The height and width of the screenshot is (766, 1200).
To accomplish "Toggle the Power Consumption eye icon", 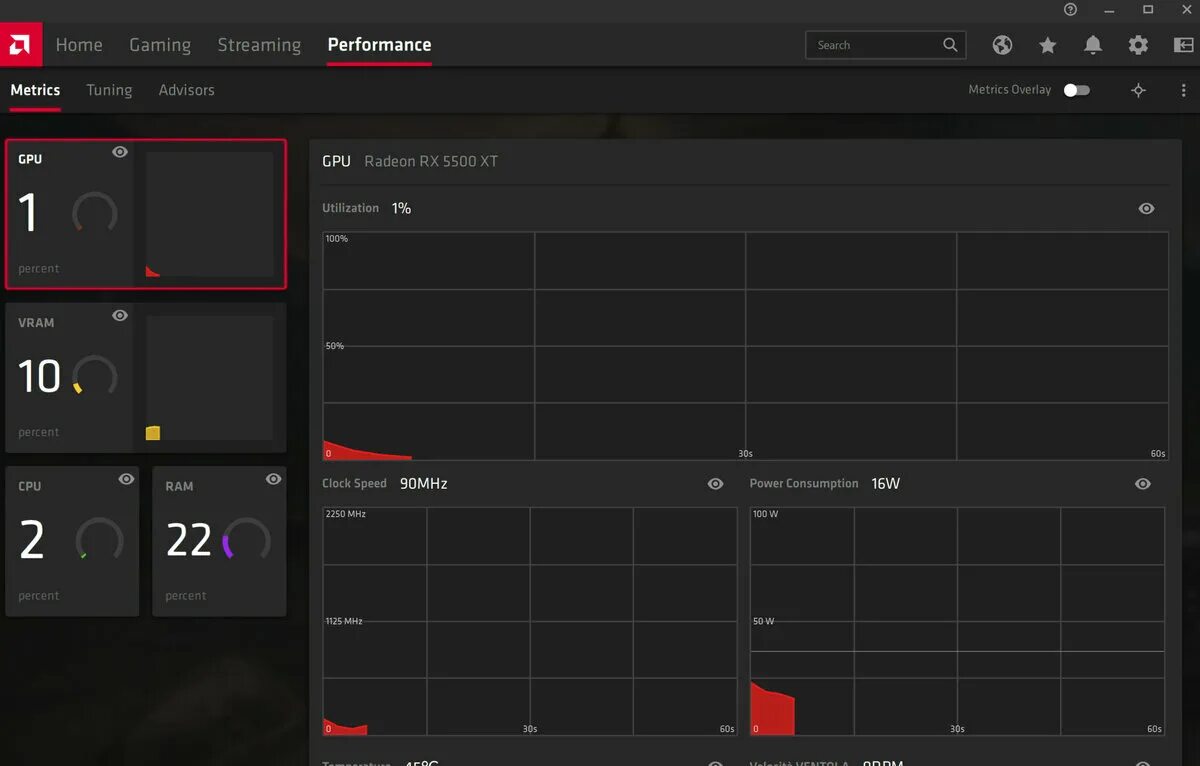I will click(1142, 483).
